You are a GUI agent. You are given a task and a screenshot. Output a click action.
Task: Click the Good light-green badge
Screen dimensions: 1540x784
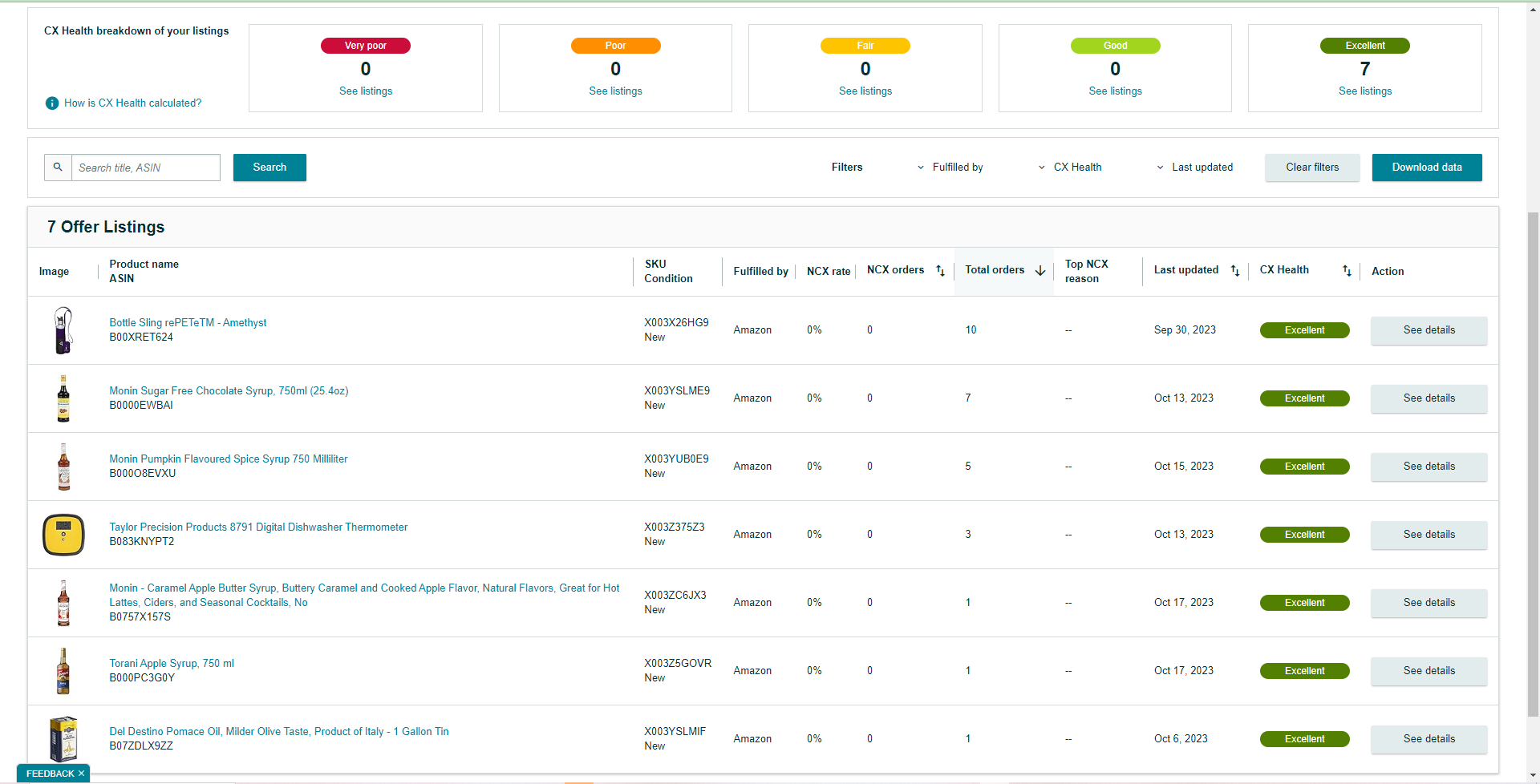1116,46
